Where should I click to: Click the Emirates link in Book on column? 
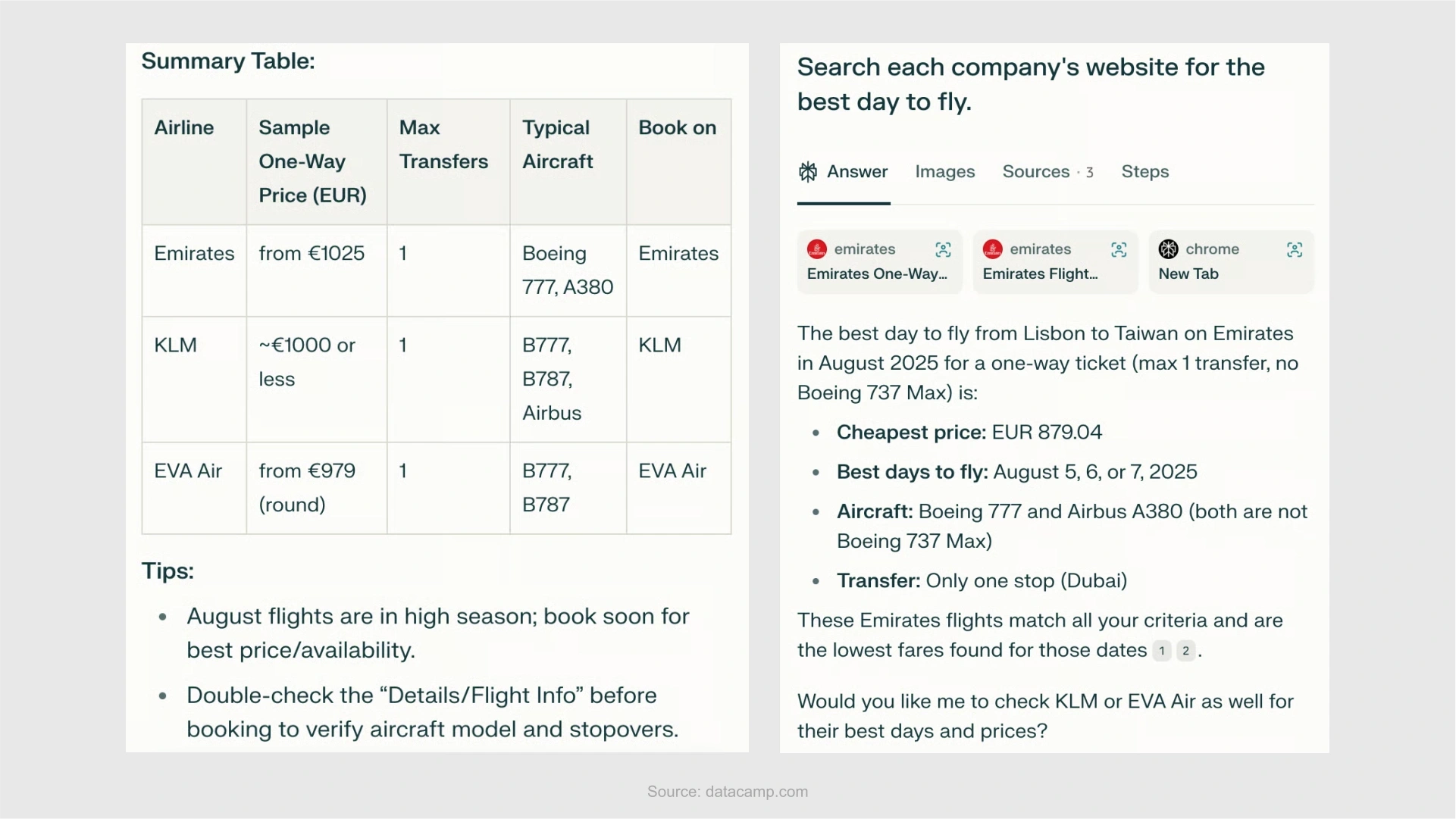coord(678,254)
